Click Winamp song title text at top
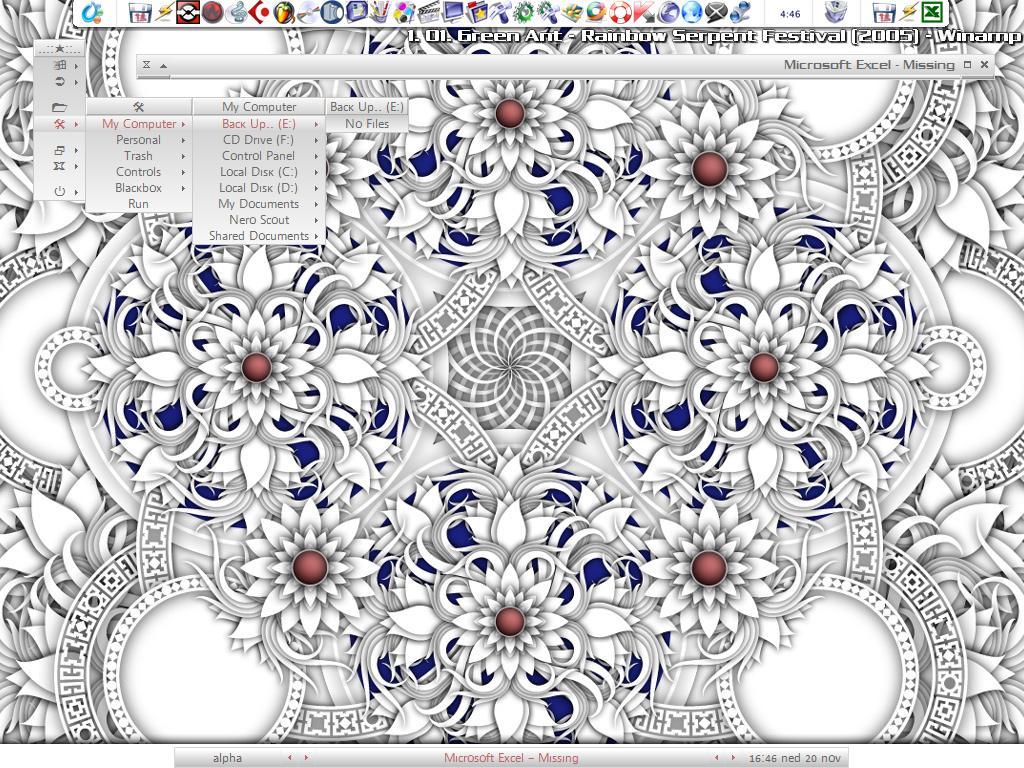 (715, 36)
